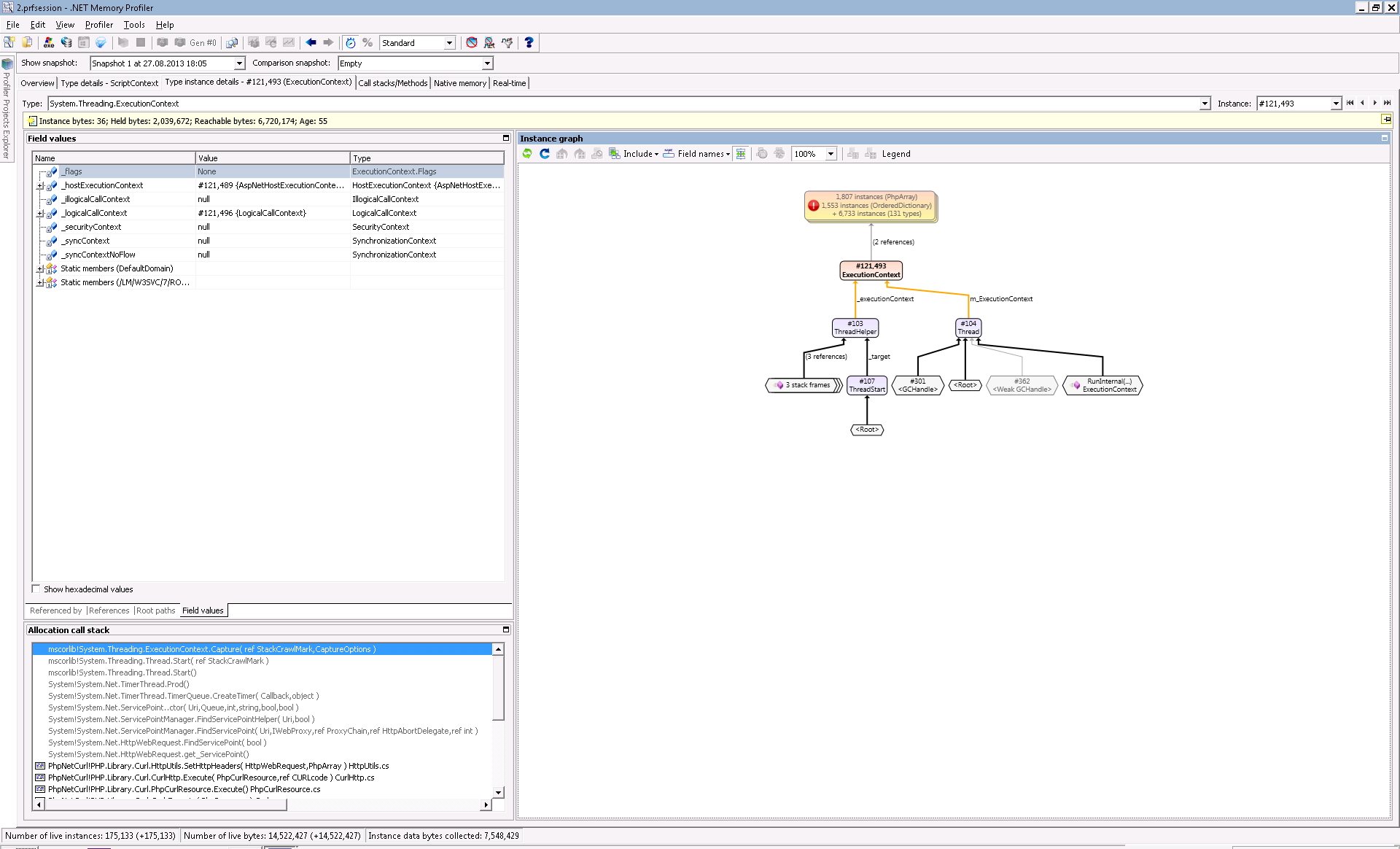Select the 3 stack frames graph node
Image resolution: width=1400 pixels, height=849 pixels.
tap(804, 385)
